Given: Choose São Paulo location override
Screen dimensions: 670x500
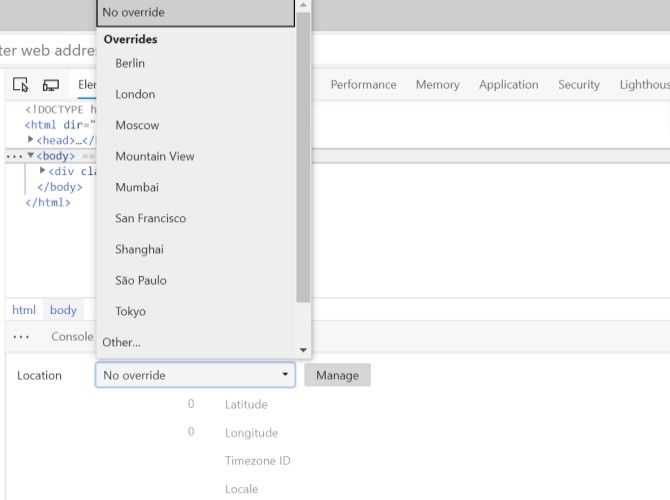Looking at the screenshot, I should click(x=141, y=280).
